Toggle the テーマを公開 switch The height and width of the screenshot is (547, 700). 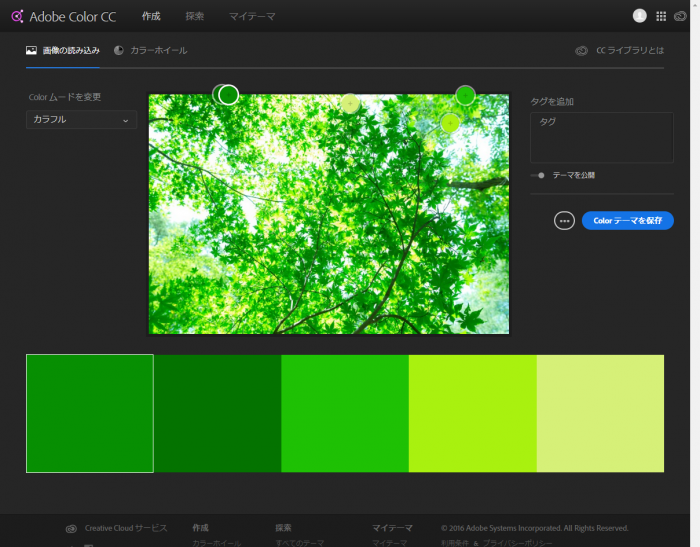click(x=539, y=175)
